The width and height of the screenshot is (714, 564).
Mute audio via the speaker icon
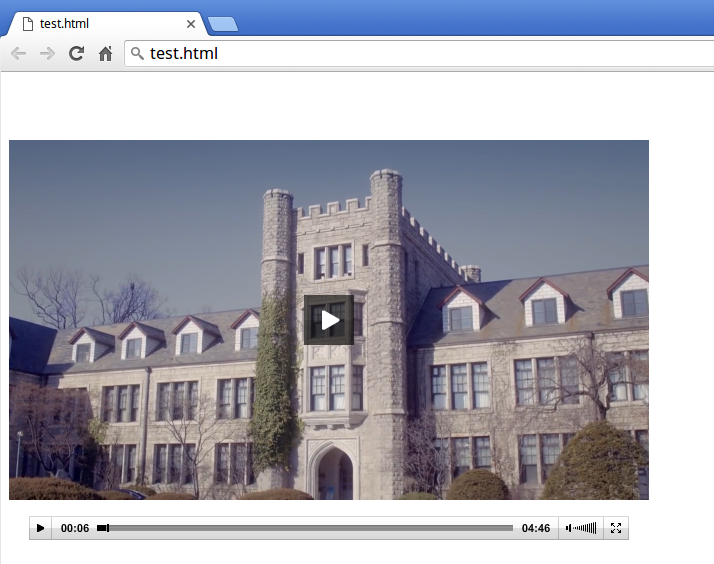tap(569, 528)
